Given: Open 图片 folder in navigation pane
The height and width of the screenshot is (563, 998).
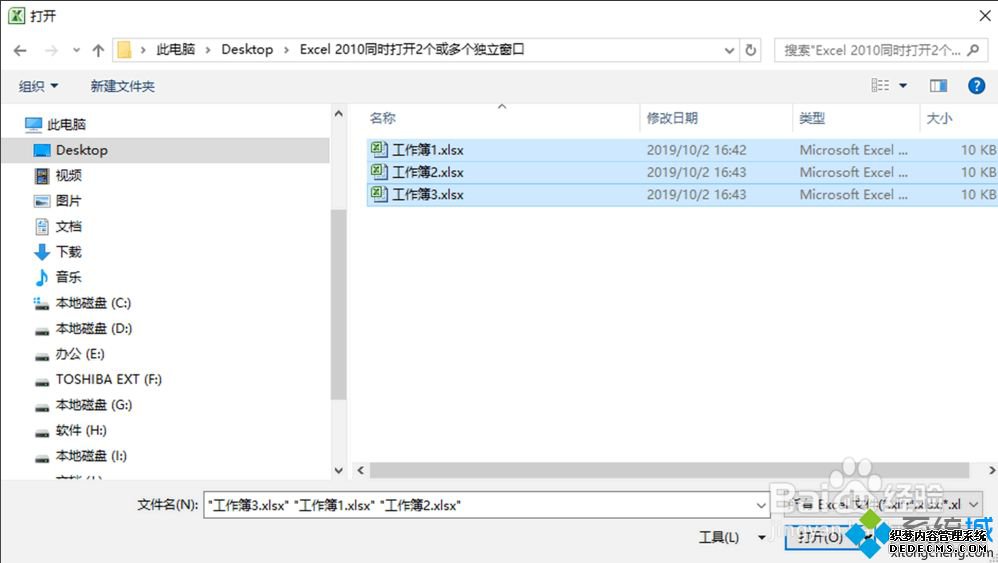Looking at the screenshot, I should [x=69, y=201].
